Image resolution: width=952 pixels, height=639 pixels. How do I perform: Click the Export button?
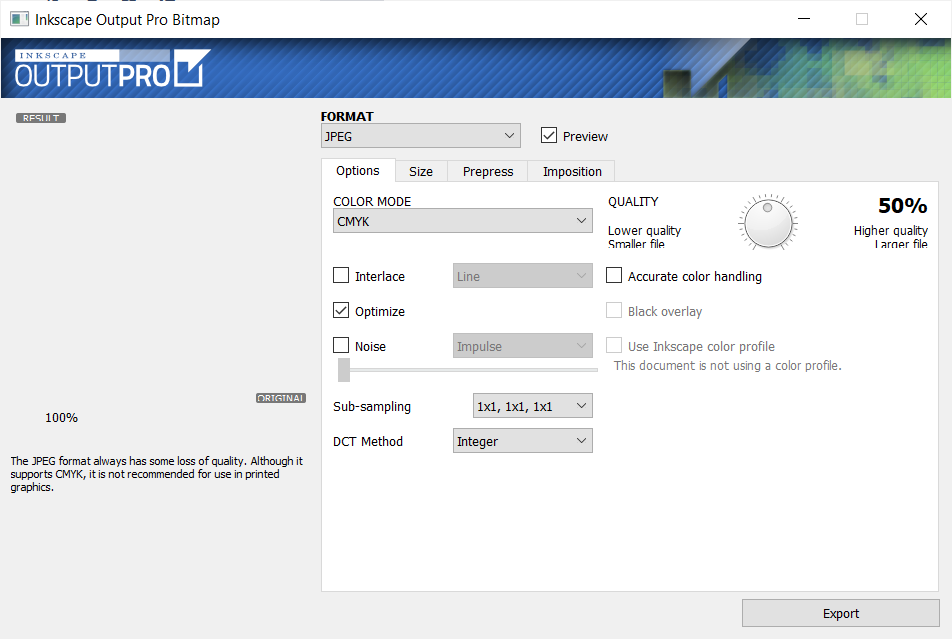tap(841, 613)
